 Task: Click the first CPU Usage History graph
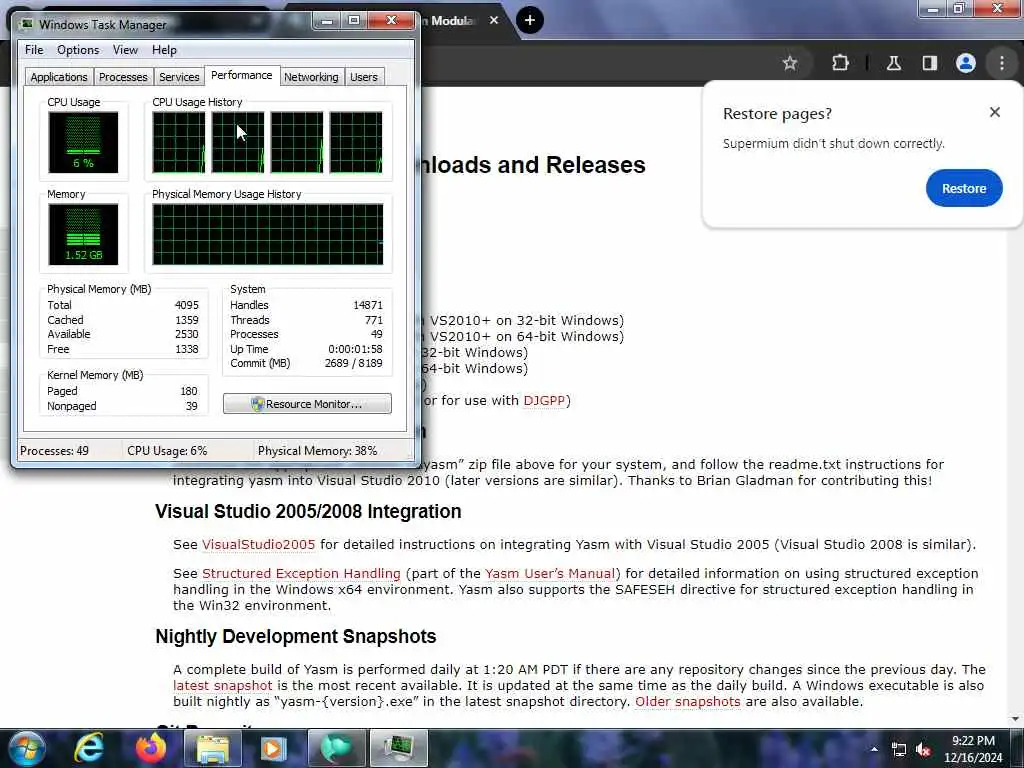[179, 142]
